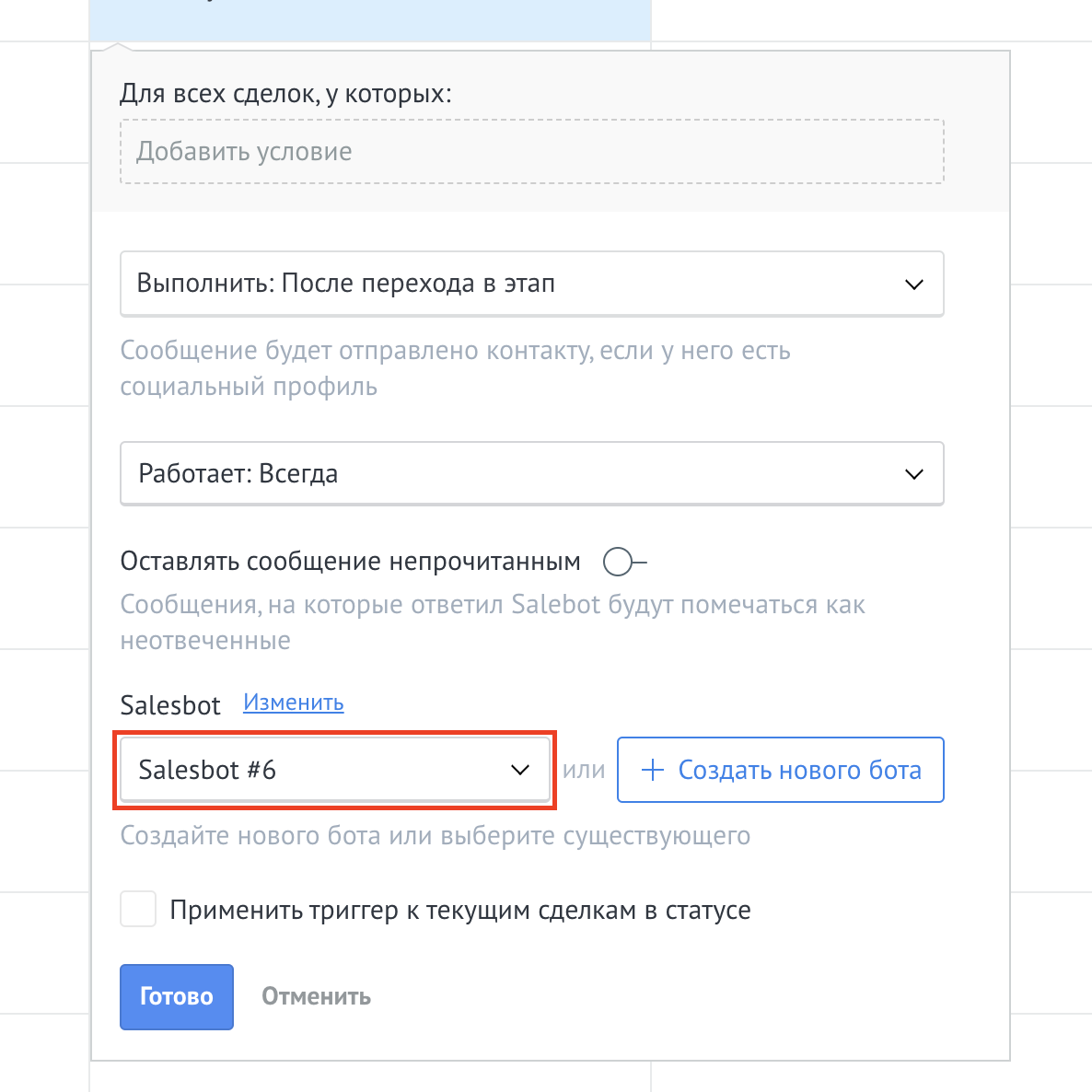This screenshot has height=1092, width=1092.
Task: Click the Salesbot label text
Action: (x=170, y=705)
